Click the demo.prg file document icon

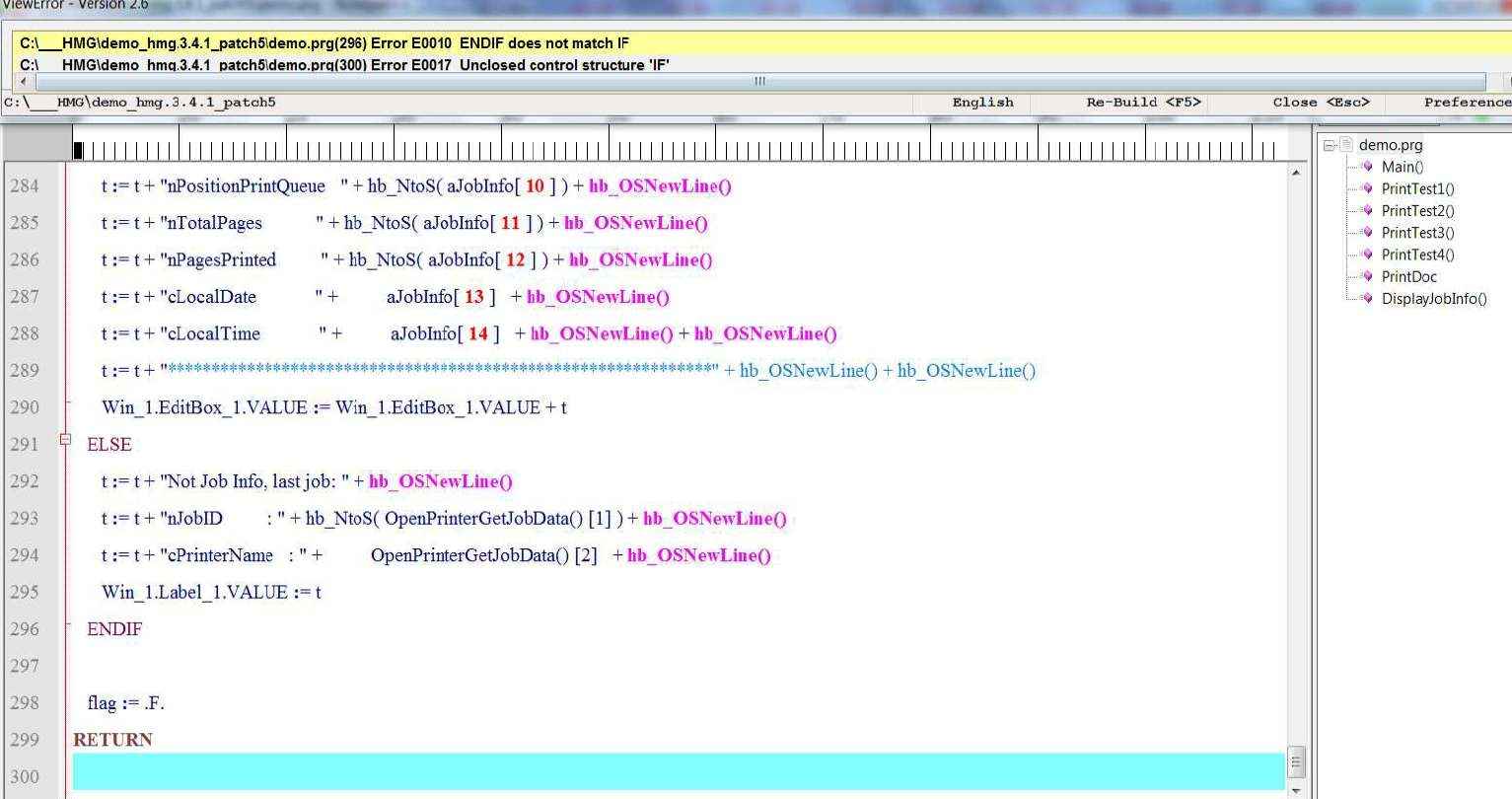(1346, 145)
